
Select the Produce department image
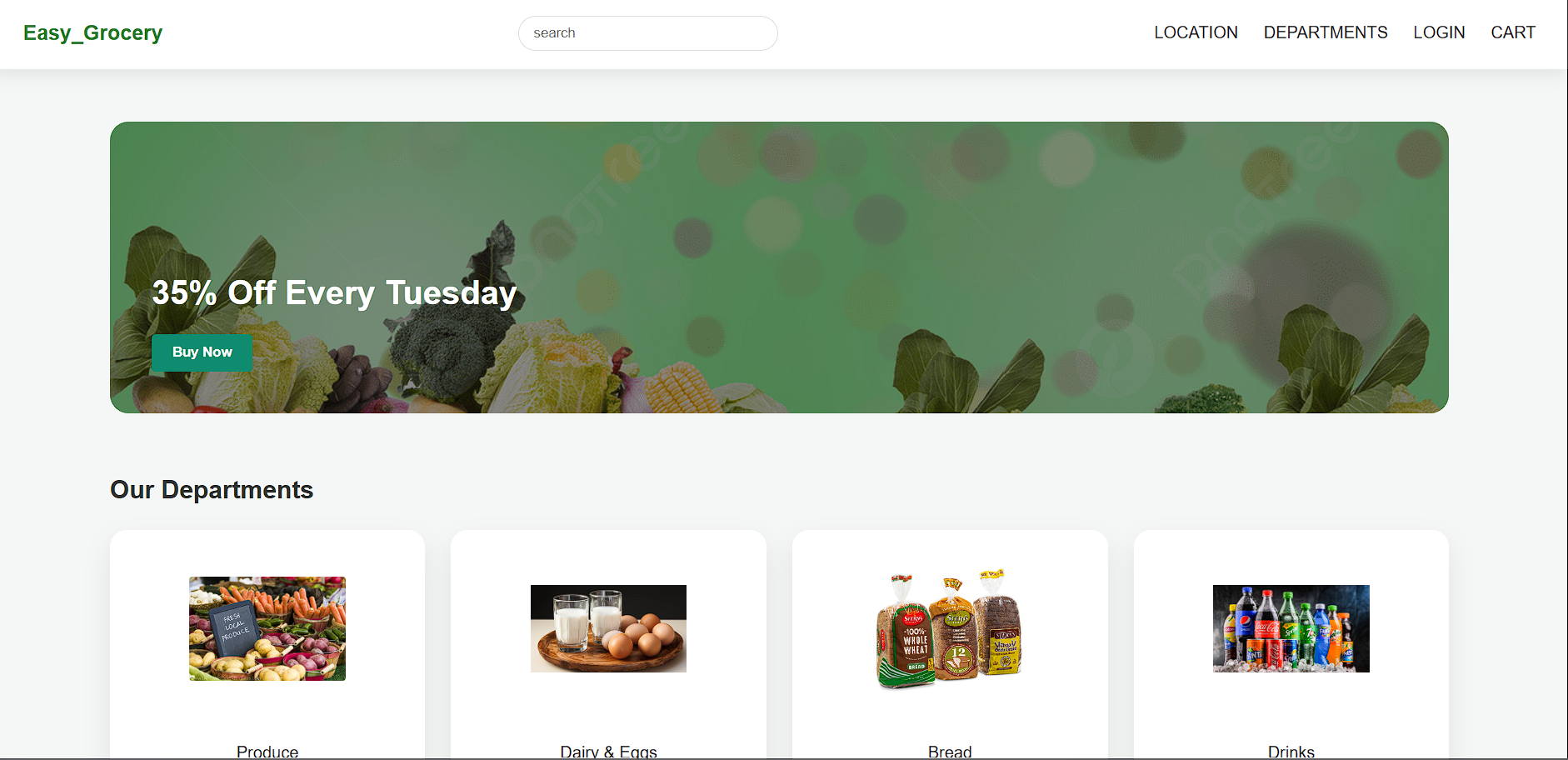tap(267, 628)
